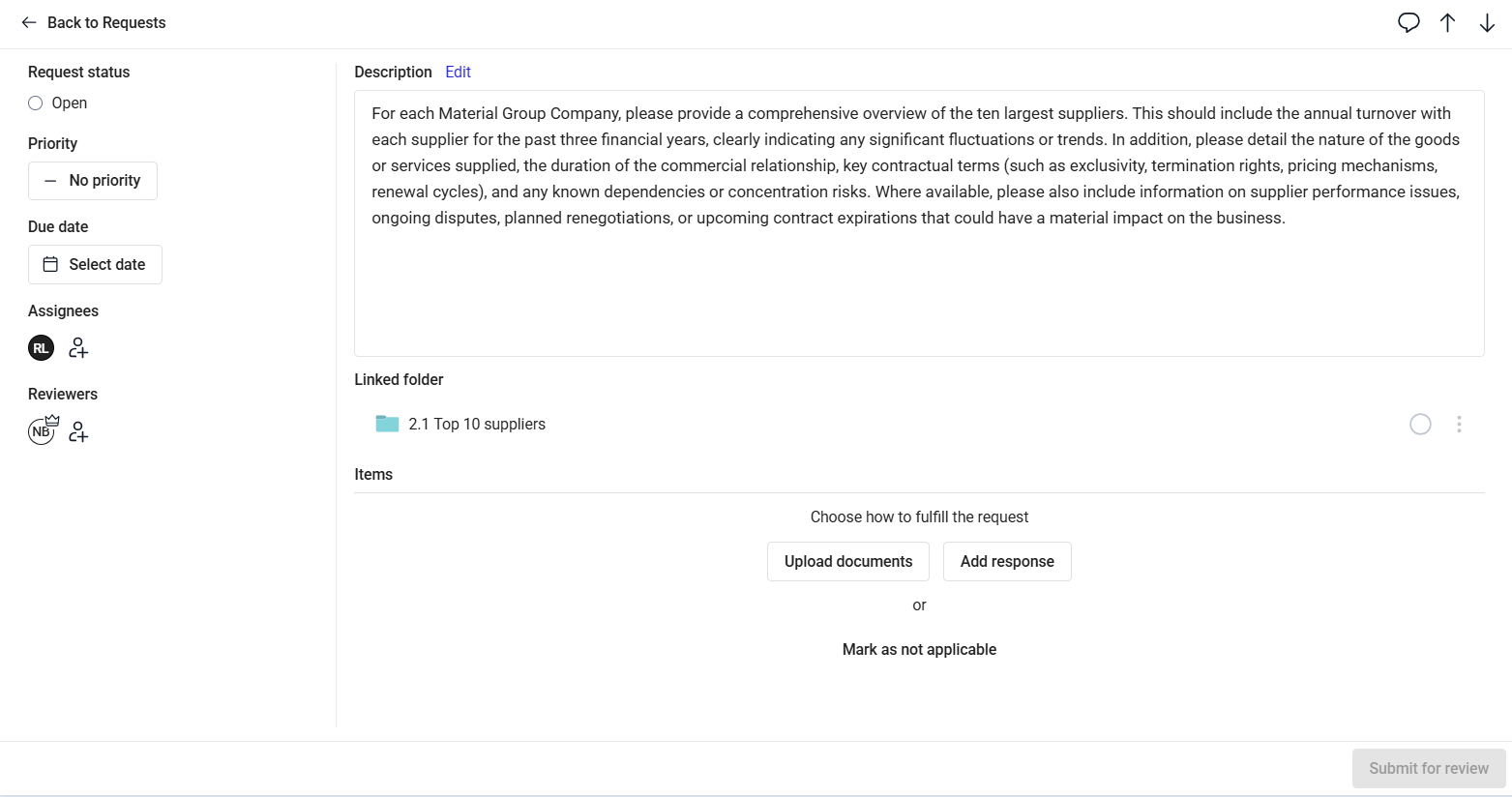Click the add reviewer icon
This screenshot has width=1512, height=797.
(x=78, y=431)
